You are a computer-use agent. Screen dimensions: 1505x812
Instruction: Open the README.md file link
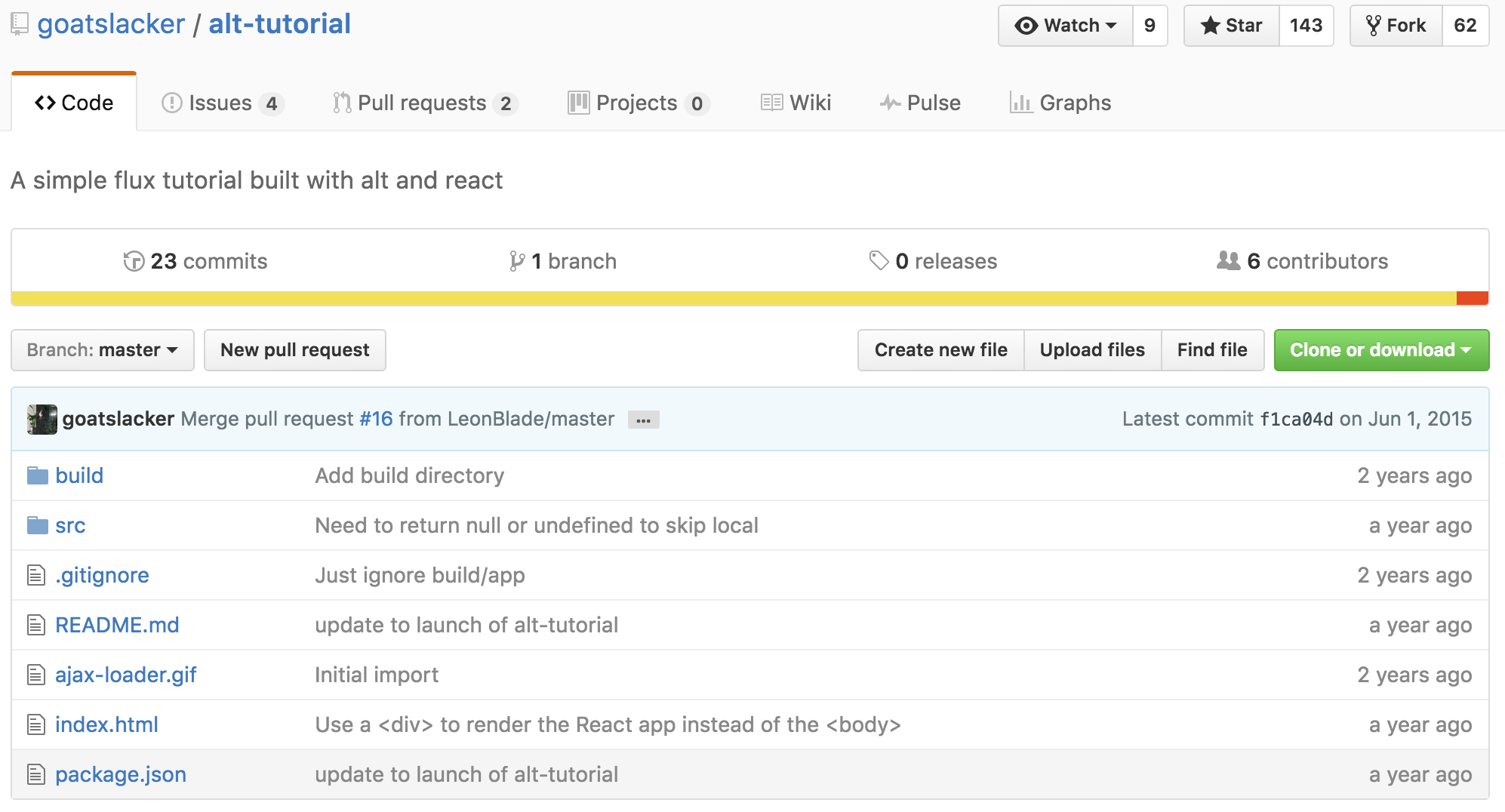pos(117,625)
